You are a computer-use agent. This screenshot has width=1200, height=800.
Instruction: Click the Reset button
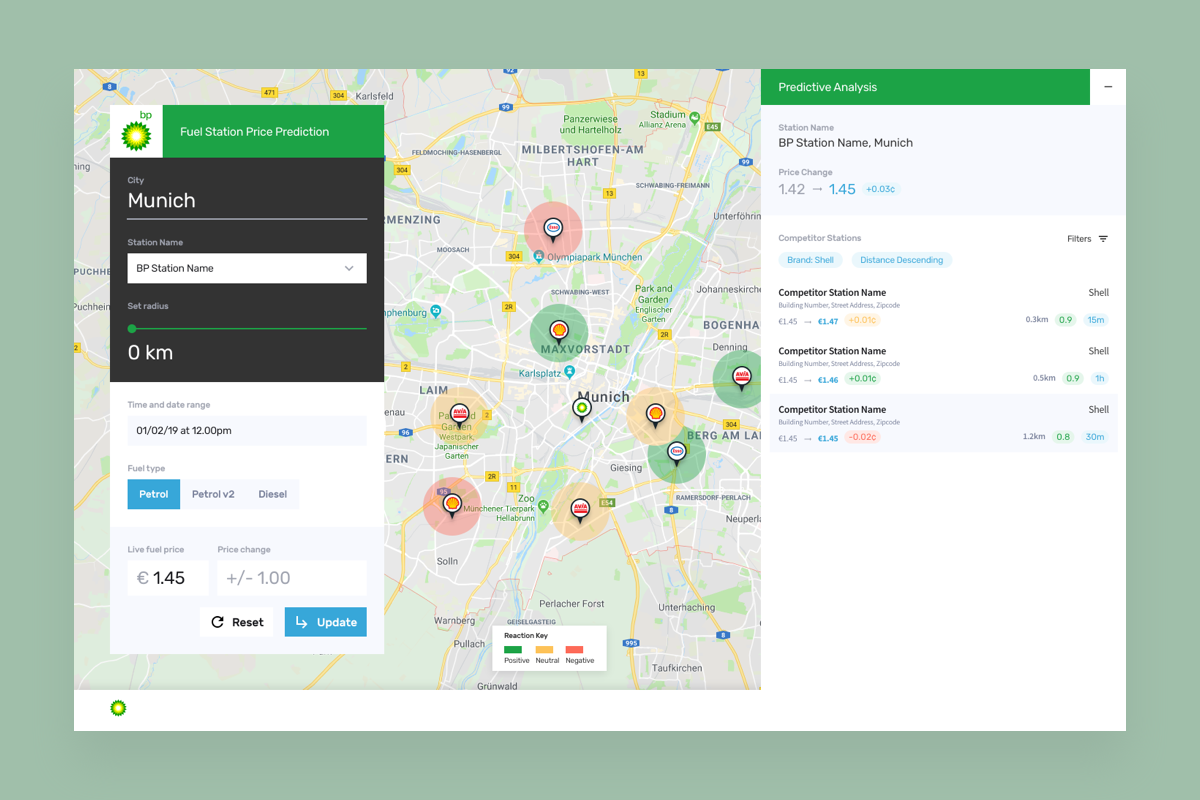pyautogui.click(x=237, y=621)
